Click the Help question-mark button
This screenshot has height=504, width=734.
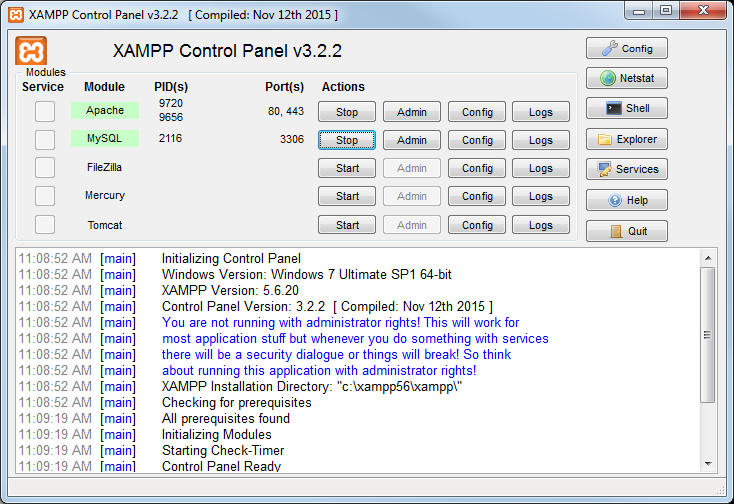626,200
